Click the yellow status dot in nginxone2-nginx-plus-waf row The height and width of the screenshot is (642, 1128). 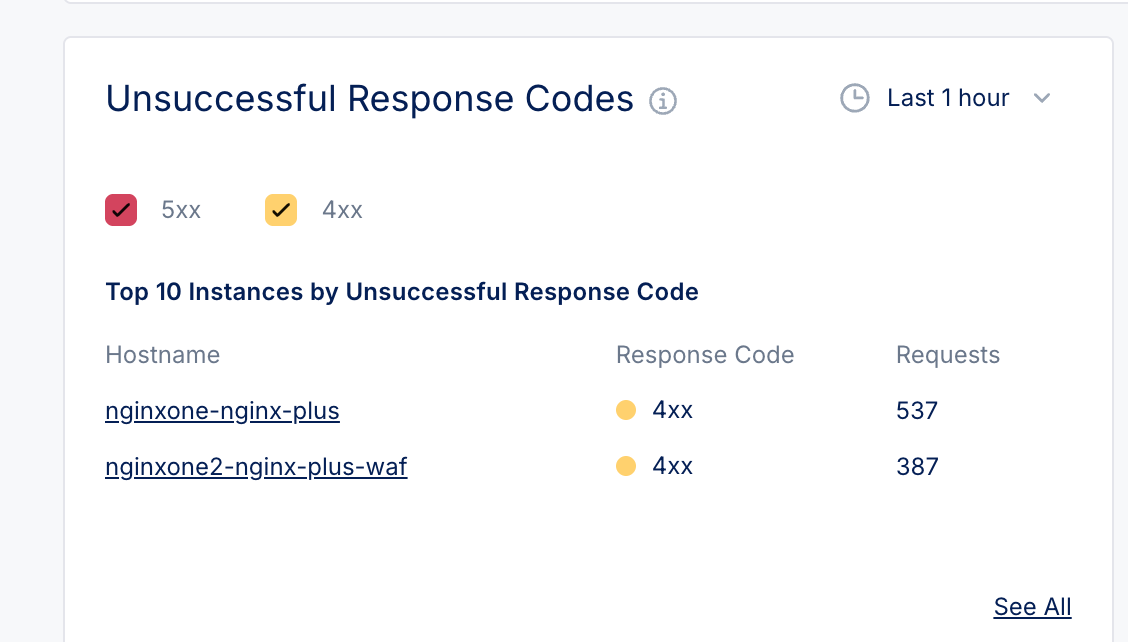pos(626,466)
